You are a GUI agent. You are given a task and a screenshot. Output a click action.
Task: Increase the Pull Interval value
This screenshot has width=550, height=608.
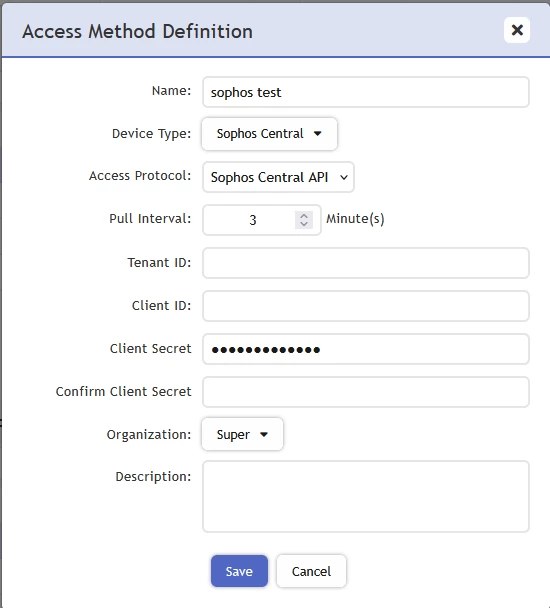[304, 216]
